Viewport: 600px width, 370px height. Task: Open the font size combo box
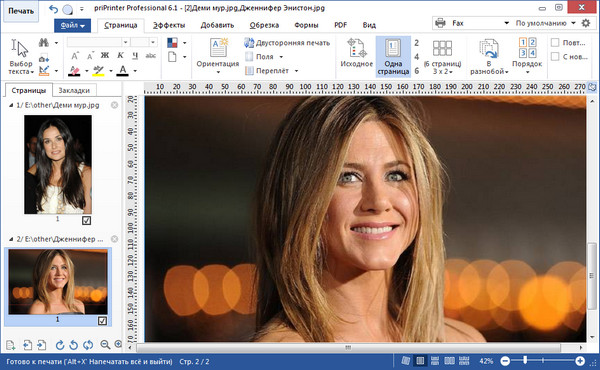pos(144,42)
